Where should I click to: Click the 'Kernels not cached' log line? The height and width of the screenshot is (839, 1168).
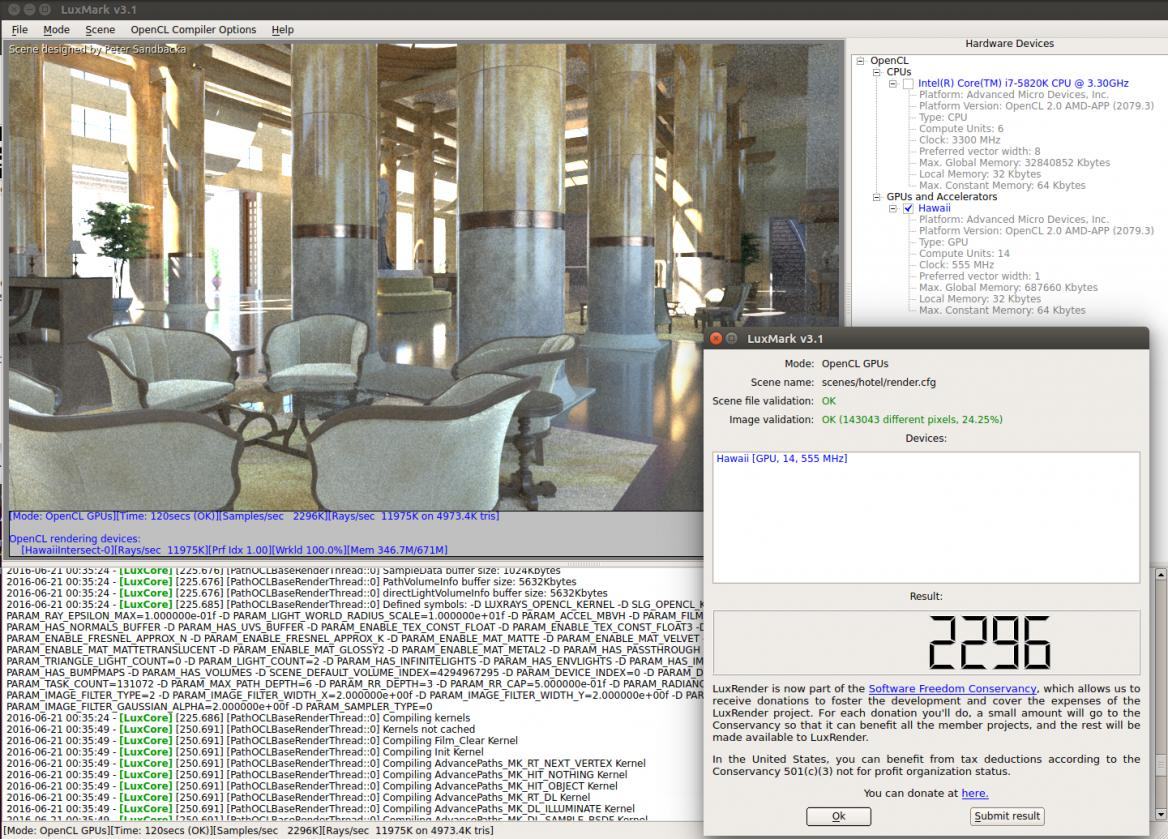(241, 729)
